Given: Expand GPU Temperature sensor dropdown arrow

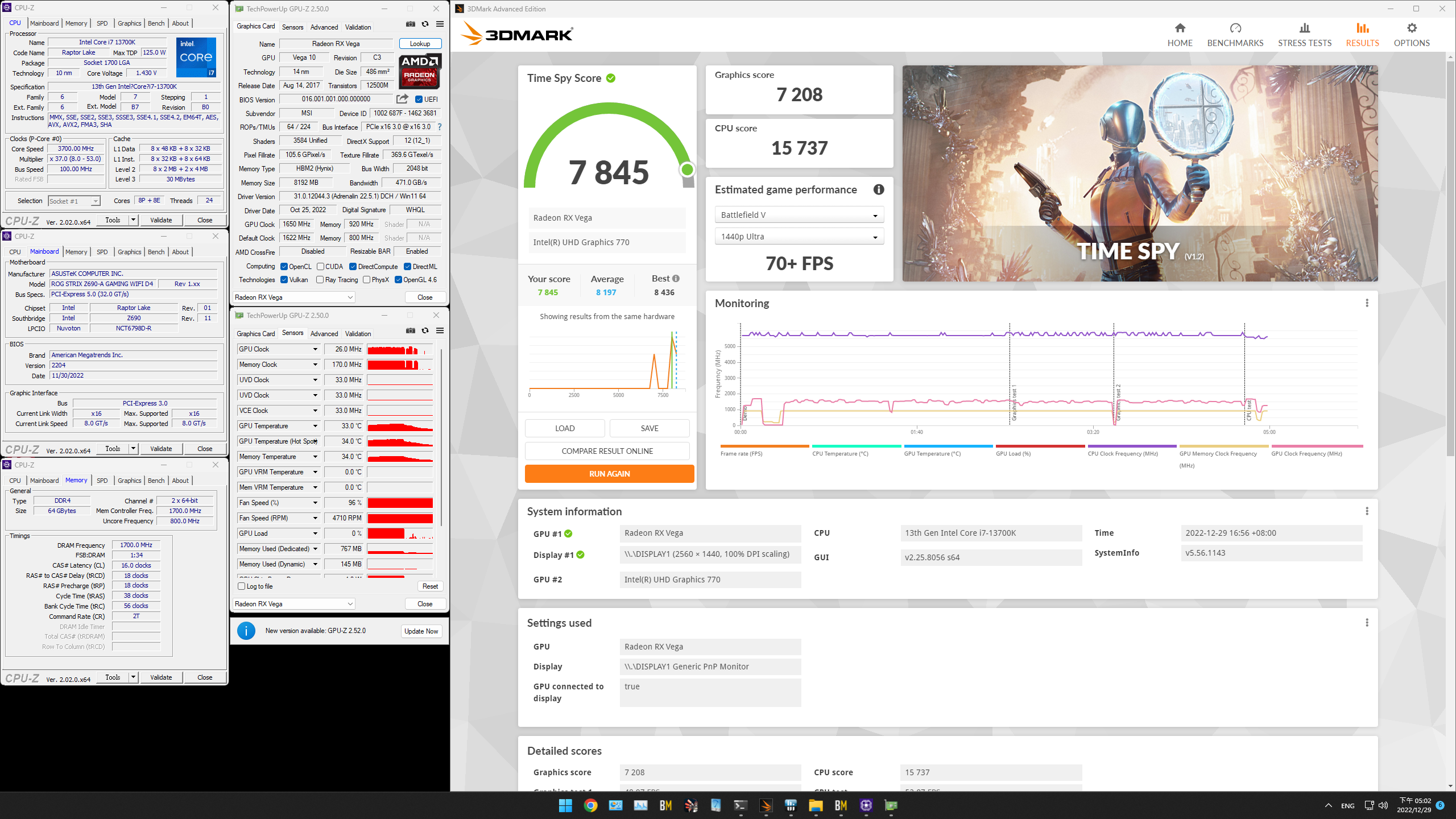Looking at the screenshot, I should pyautogui.click(x=315, y=426).
